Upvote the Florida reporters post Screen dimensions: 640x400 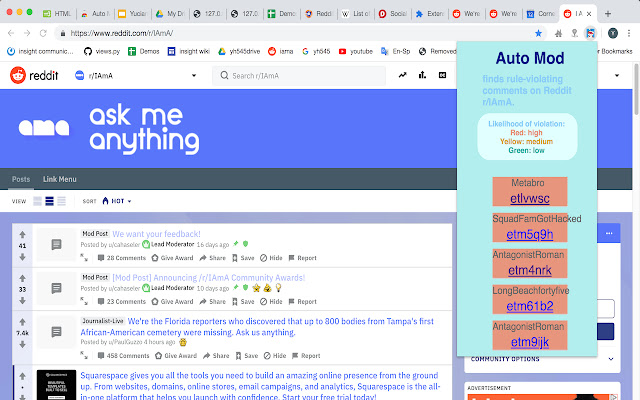coord(22,322)
